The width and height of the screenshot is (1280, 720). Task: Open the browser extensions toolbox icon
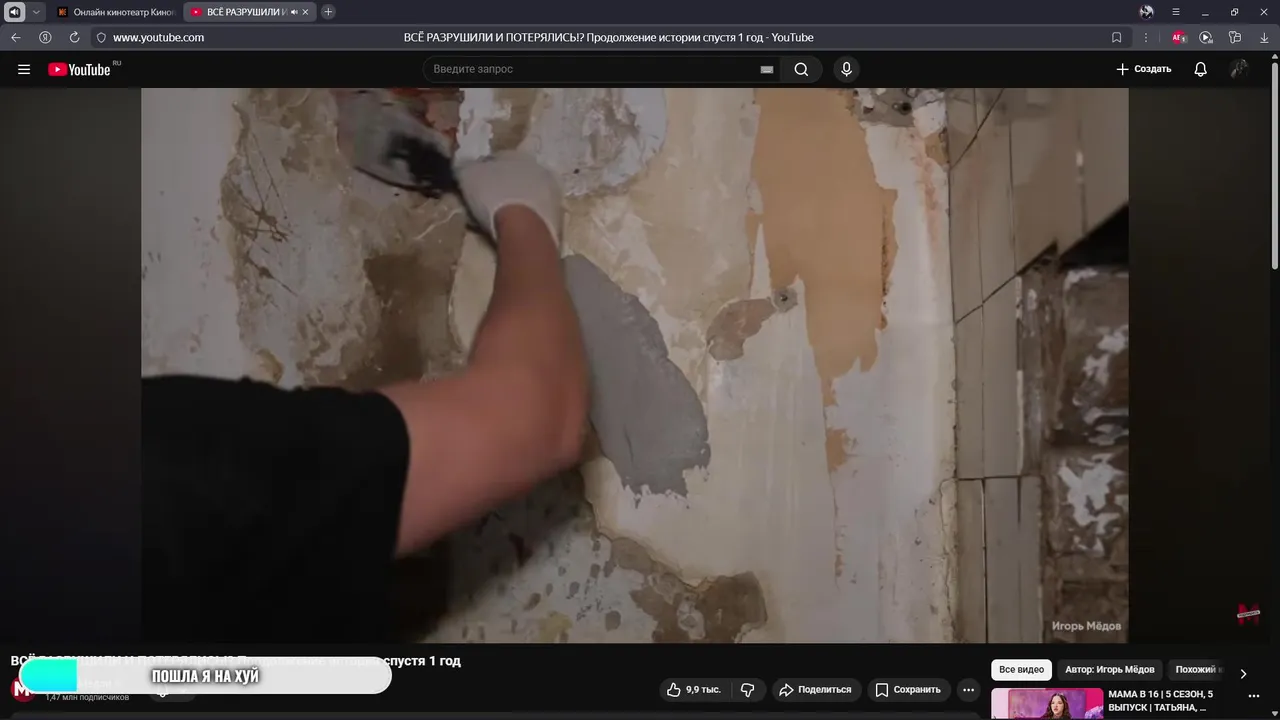tap(1235, 37)
